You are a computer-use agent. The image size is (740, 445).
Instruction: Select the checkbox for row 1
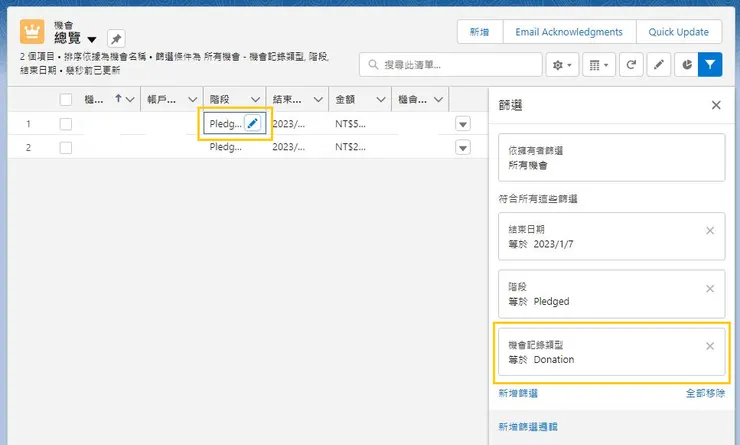(66, 124)
